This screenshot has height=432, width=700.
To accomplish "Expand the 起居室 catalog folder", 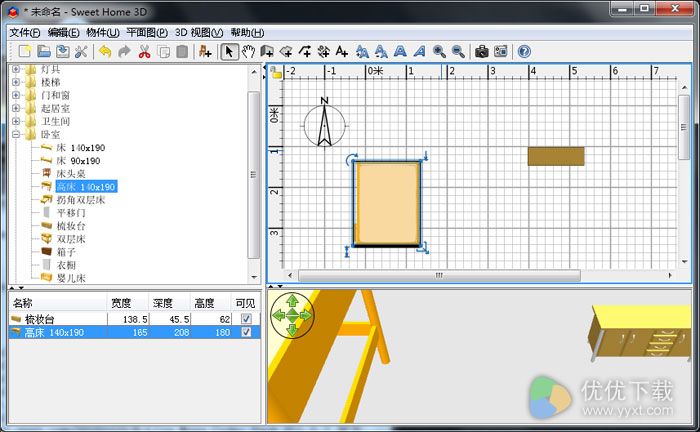I will pyautogui.click(x=16, y=108).
